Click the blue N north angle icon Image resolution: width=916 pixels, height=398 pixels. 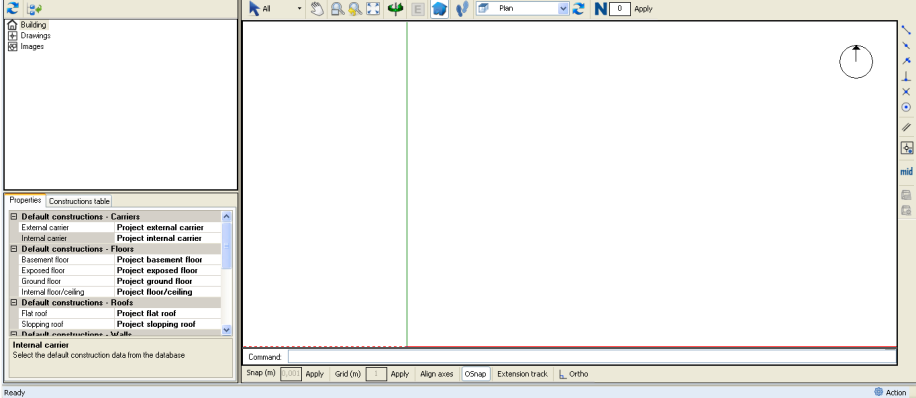[601, 9]
